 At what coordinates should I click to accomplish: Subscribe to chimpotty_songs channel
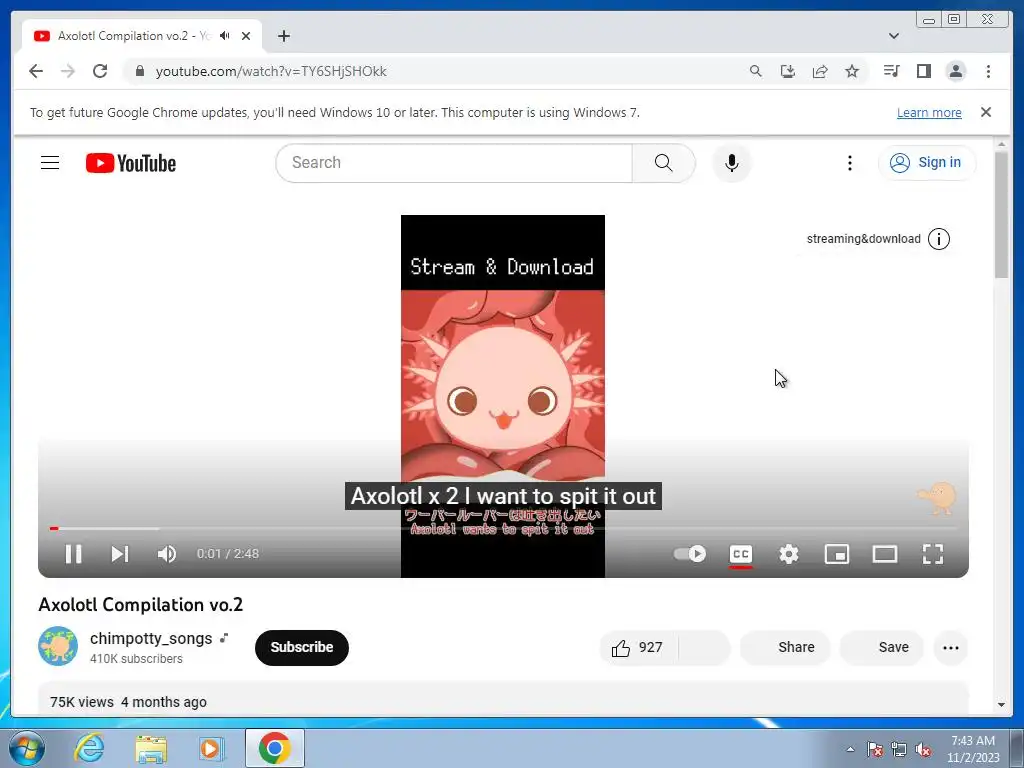tap(302, 647)
